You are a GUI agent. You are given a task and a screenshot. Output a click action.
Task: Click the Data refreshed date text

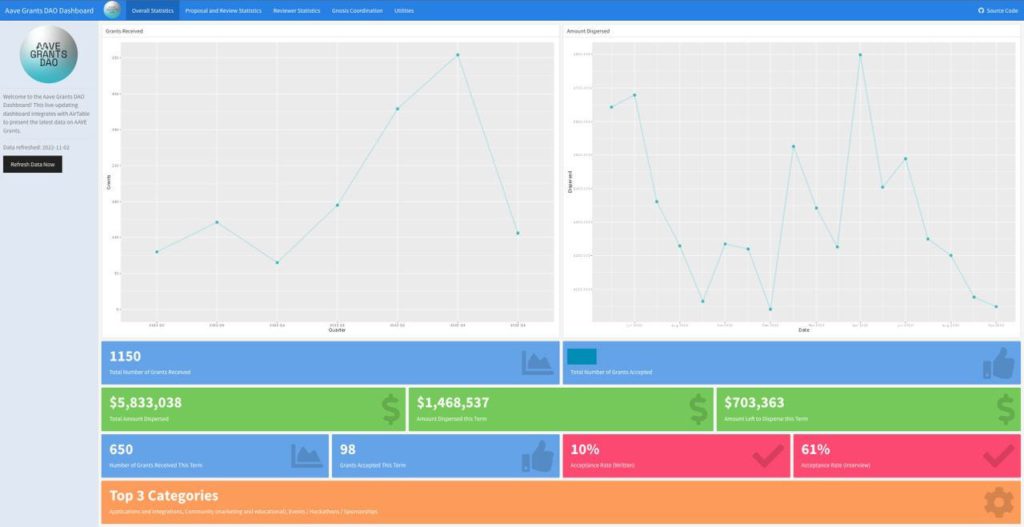tap(36, 148)
